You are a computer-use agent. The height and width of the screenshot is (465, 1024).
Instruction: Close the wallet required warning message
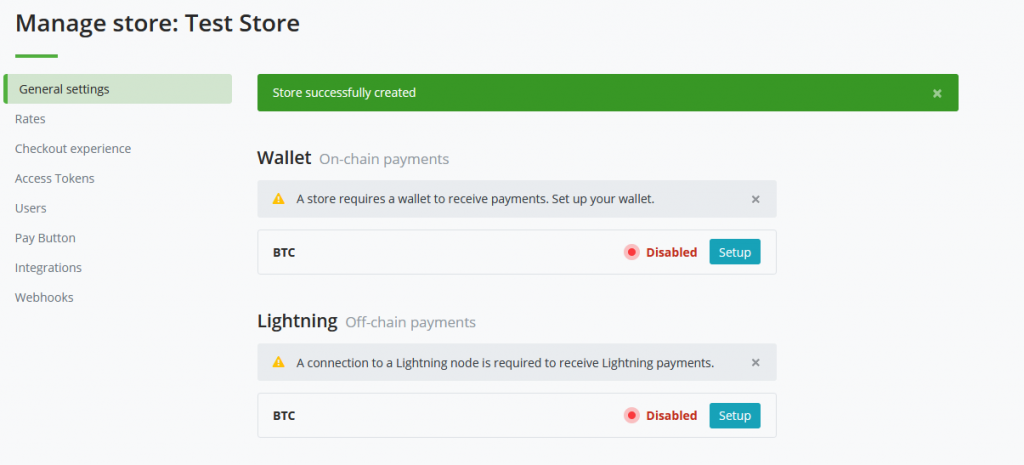point(755,199)
